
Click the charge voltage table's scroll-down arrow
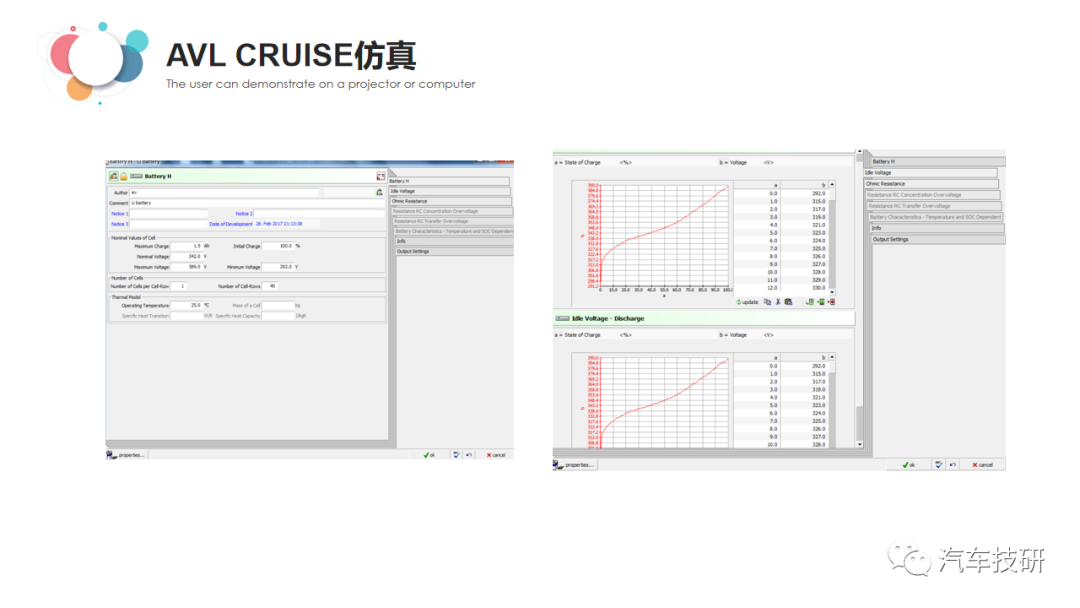click(x=832, y=292)
